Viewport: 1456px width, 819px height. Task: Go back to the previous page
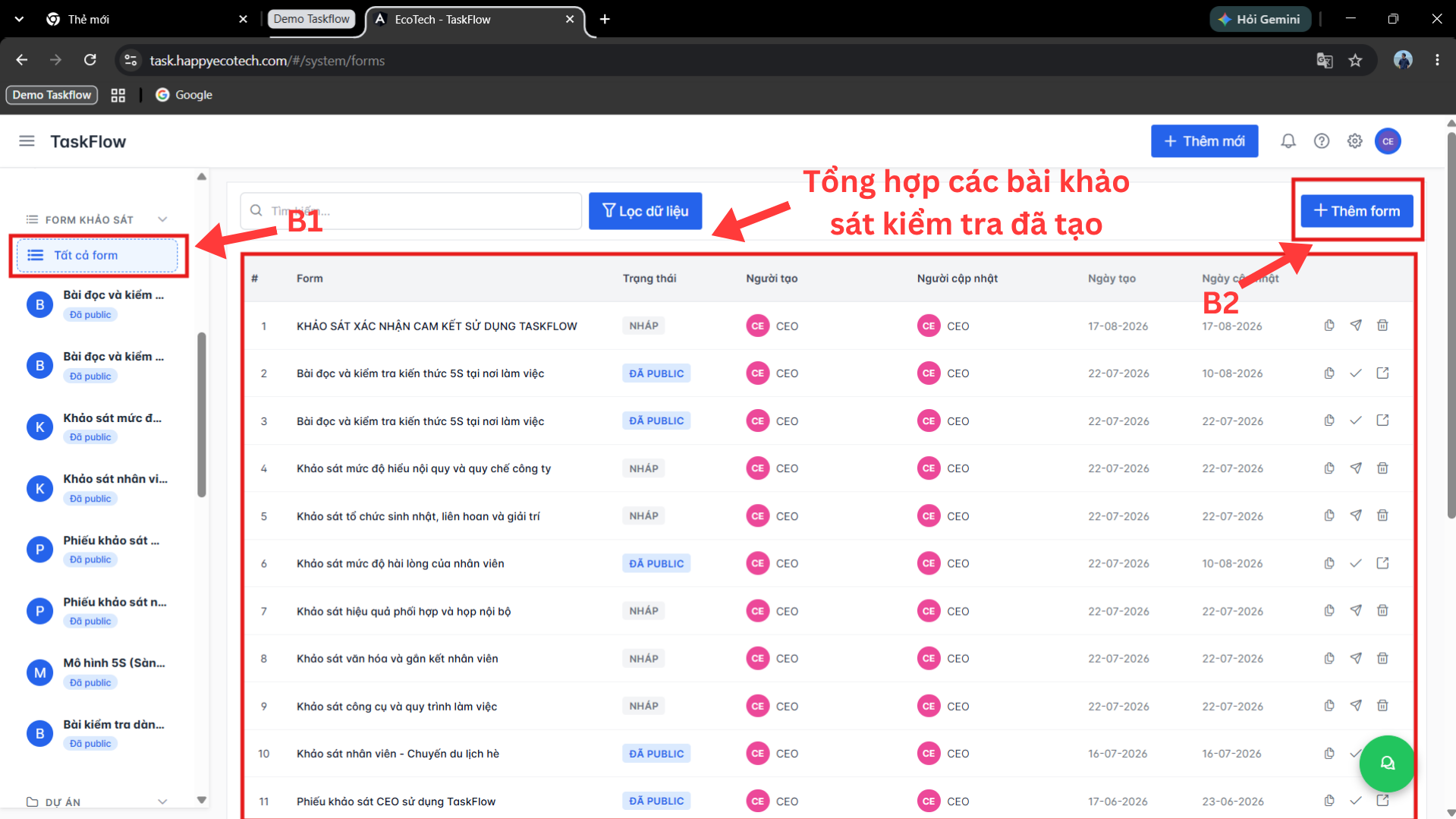pyautogui.click(x=22, y=60)
